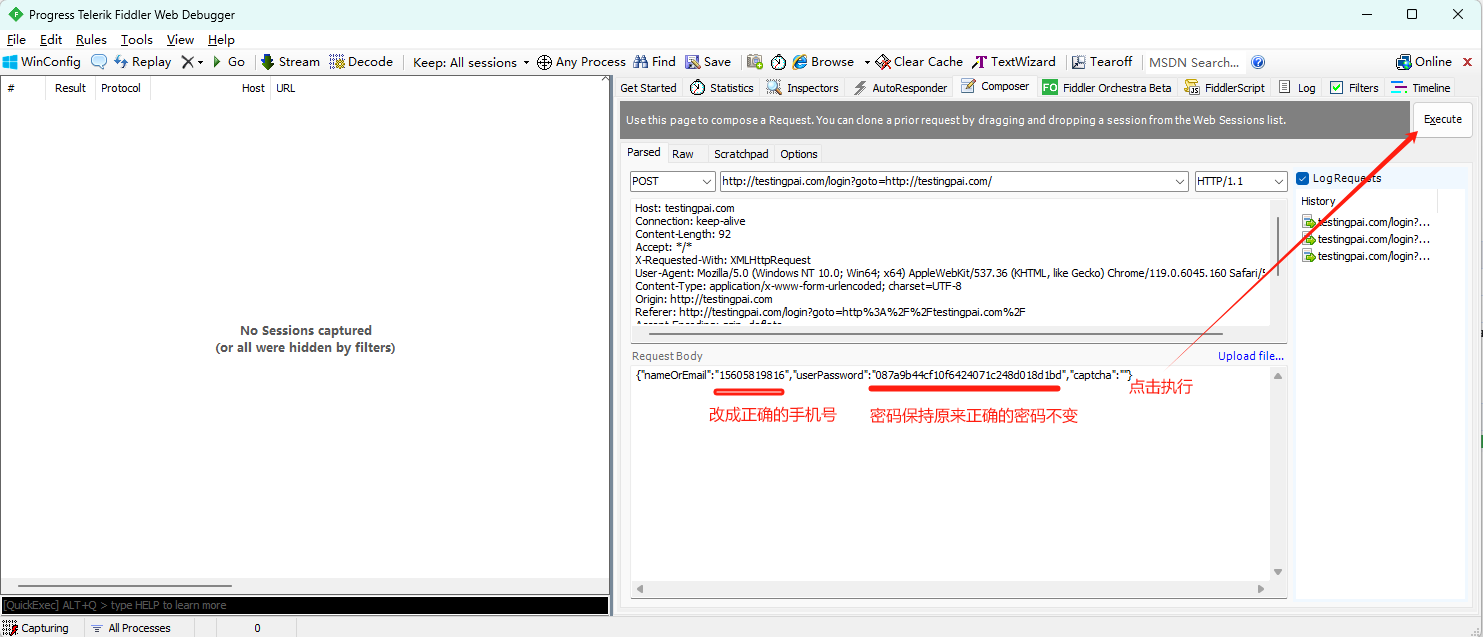Open the Rules menu

91,40
